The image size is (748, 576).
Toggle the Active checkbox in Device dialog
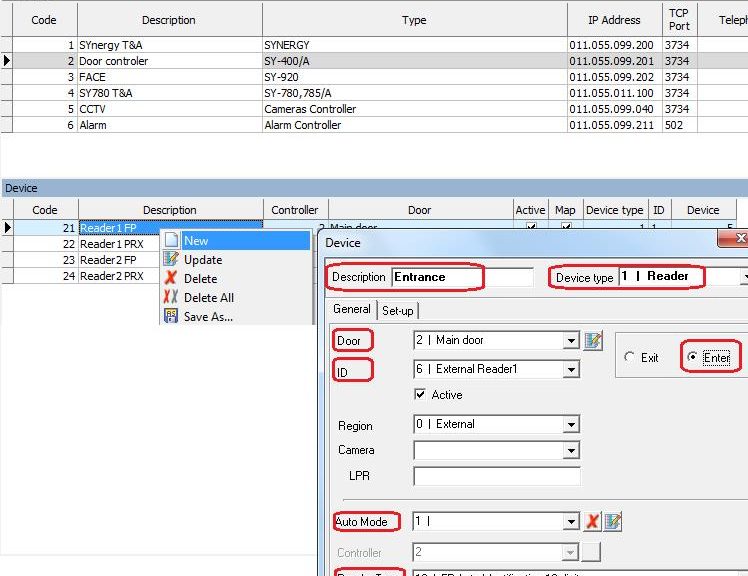tap(420, 395)
